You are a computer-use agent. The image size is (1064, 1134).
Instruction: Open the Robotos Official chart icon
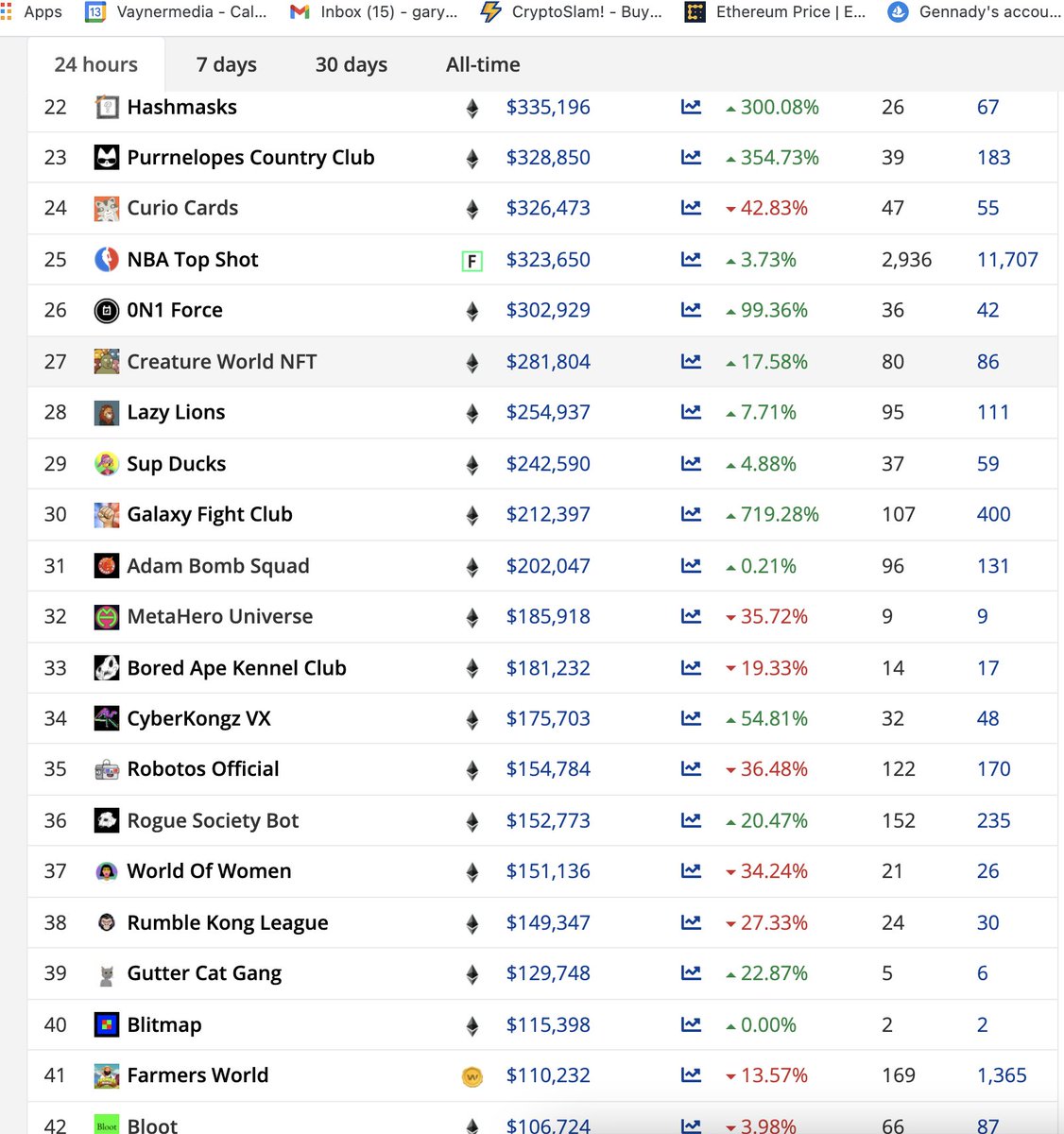click(x=692, y=769)
